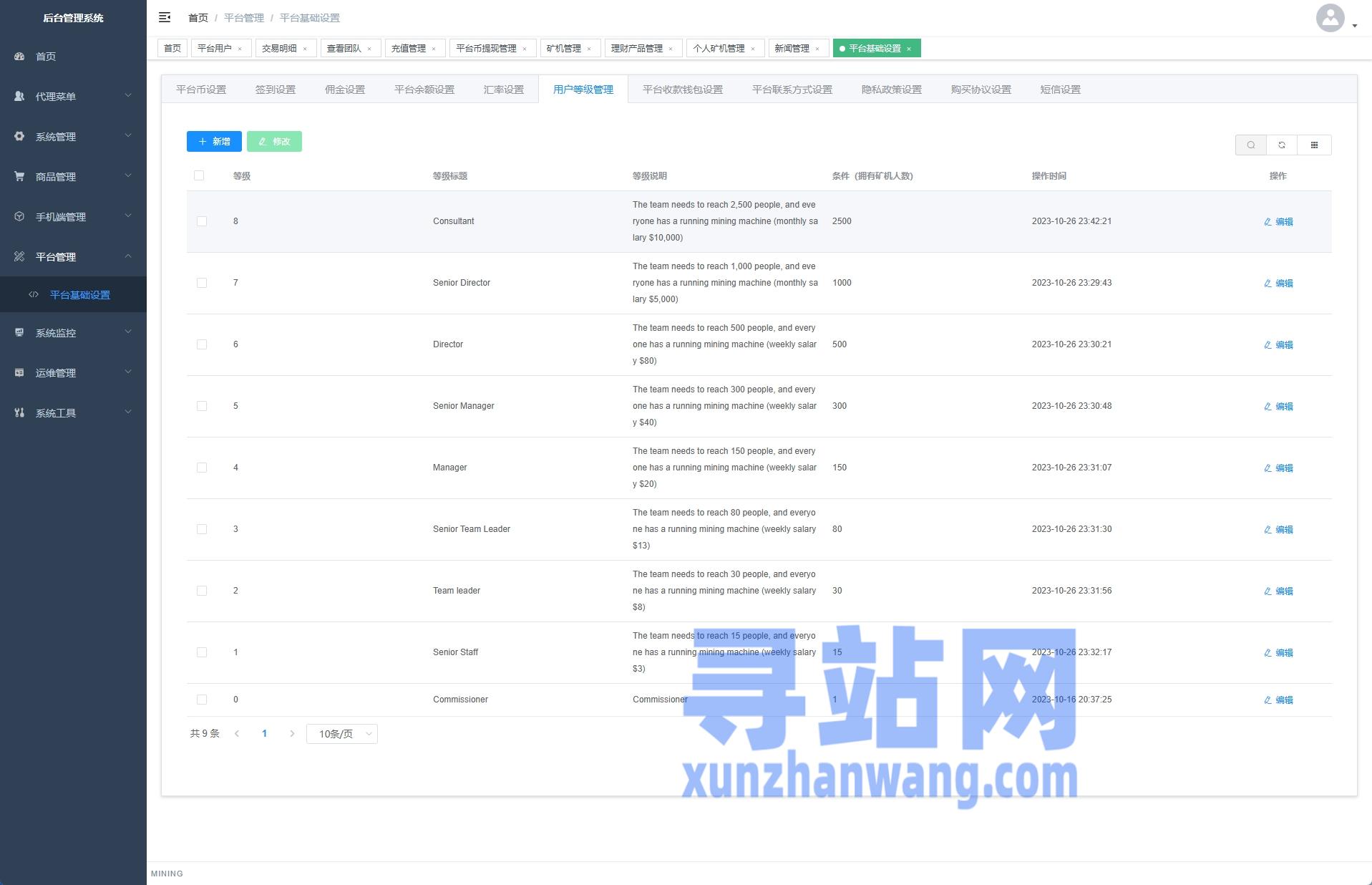This screenshot has width=1372, height=885.
Task: Close the 新闻管理 tab
Action: [x=817, y=49]
